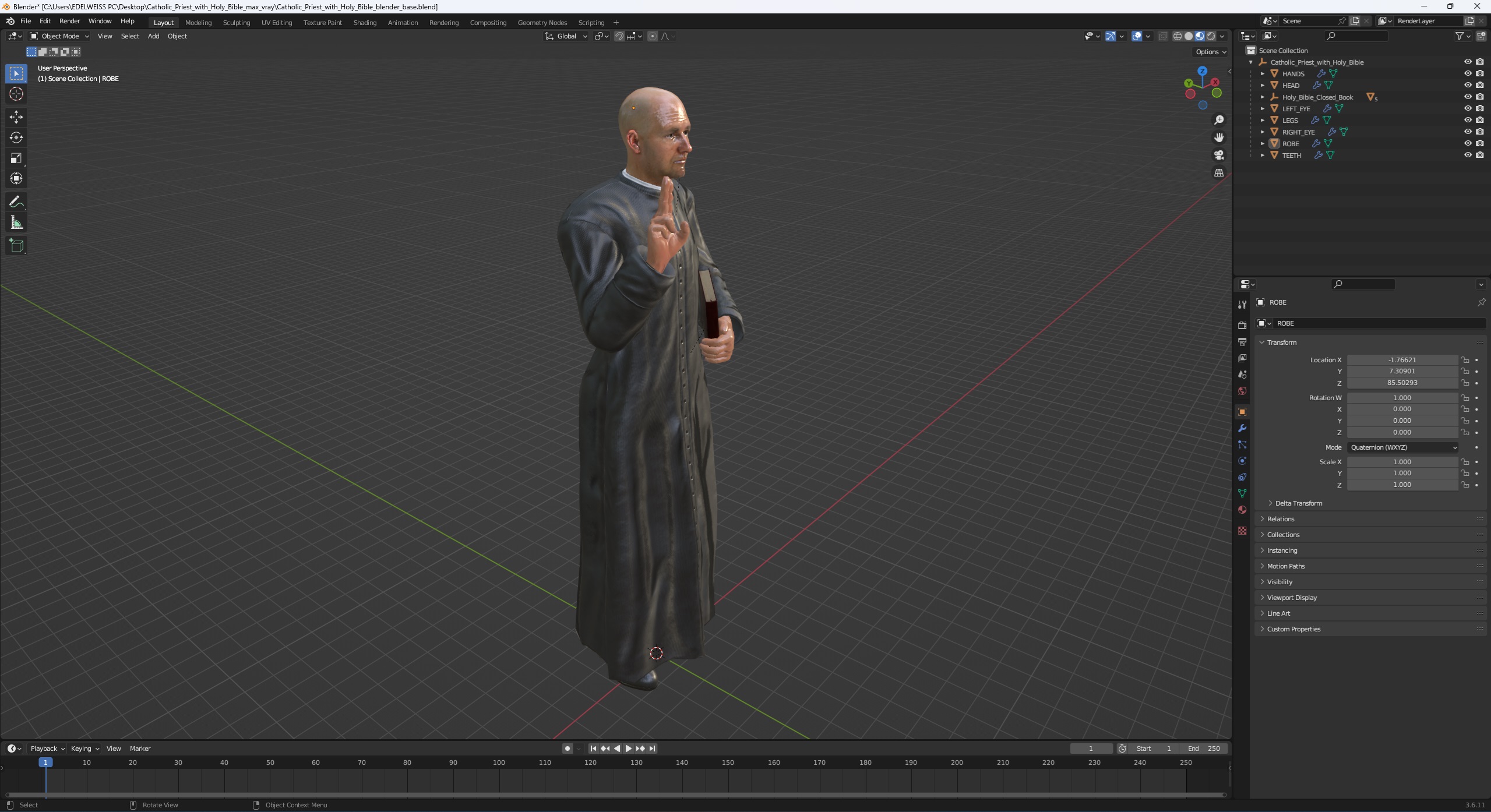The image size is (1491, 812).
Task: Select the Measure tool
Action: (16, 223)
